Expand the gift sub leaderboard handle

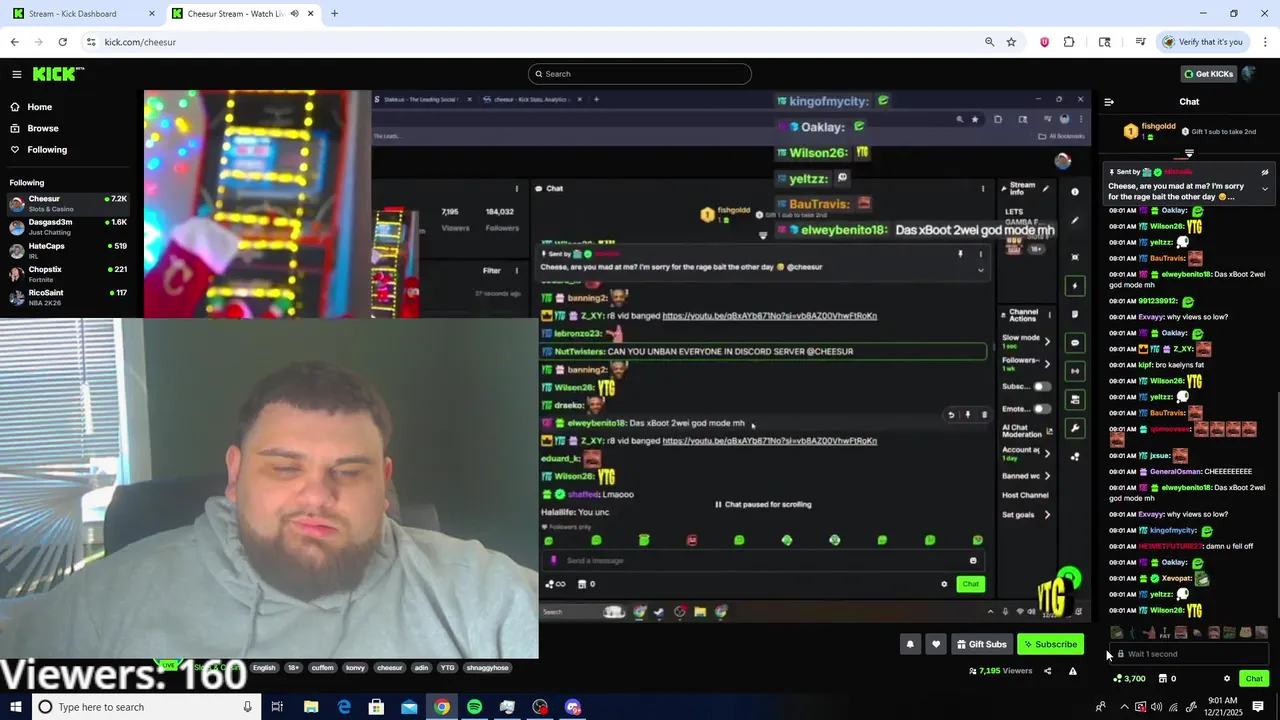tap(1189, 154)
